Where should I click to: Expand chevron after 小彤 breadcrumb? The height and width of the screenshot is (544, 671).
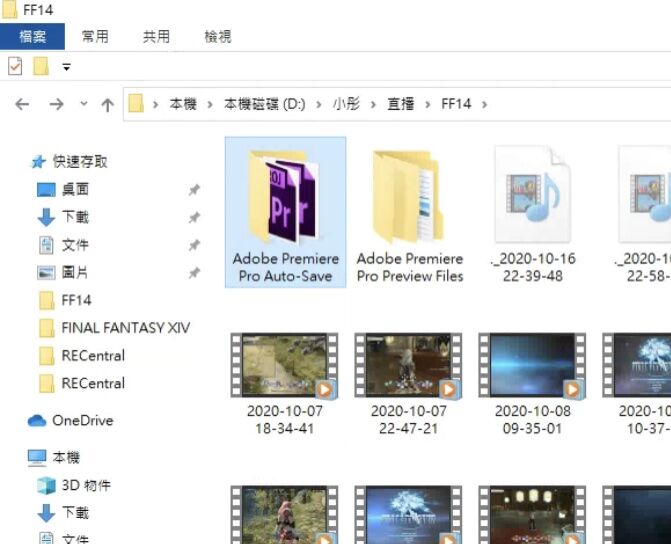click(373, 104)
